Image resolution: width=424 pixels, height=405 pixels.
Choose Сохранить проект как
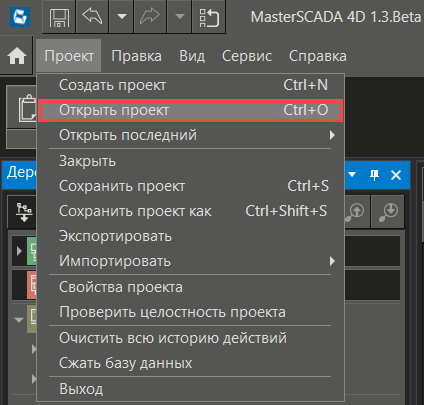click(x=191, y=211)
